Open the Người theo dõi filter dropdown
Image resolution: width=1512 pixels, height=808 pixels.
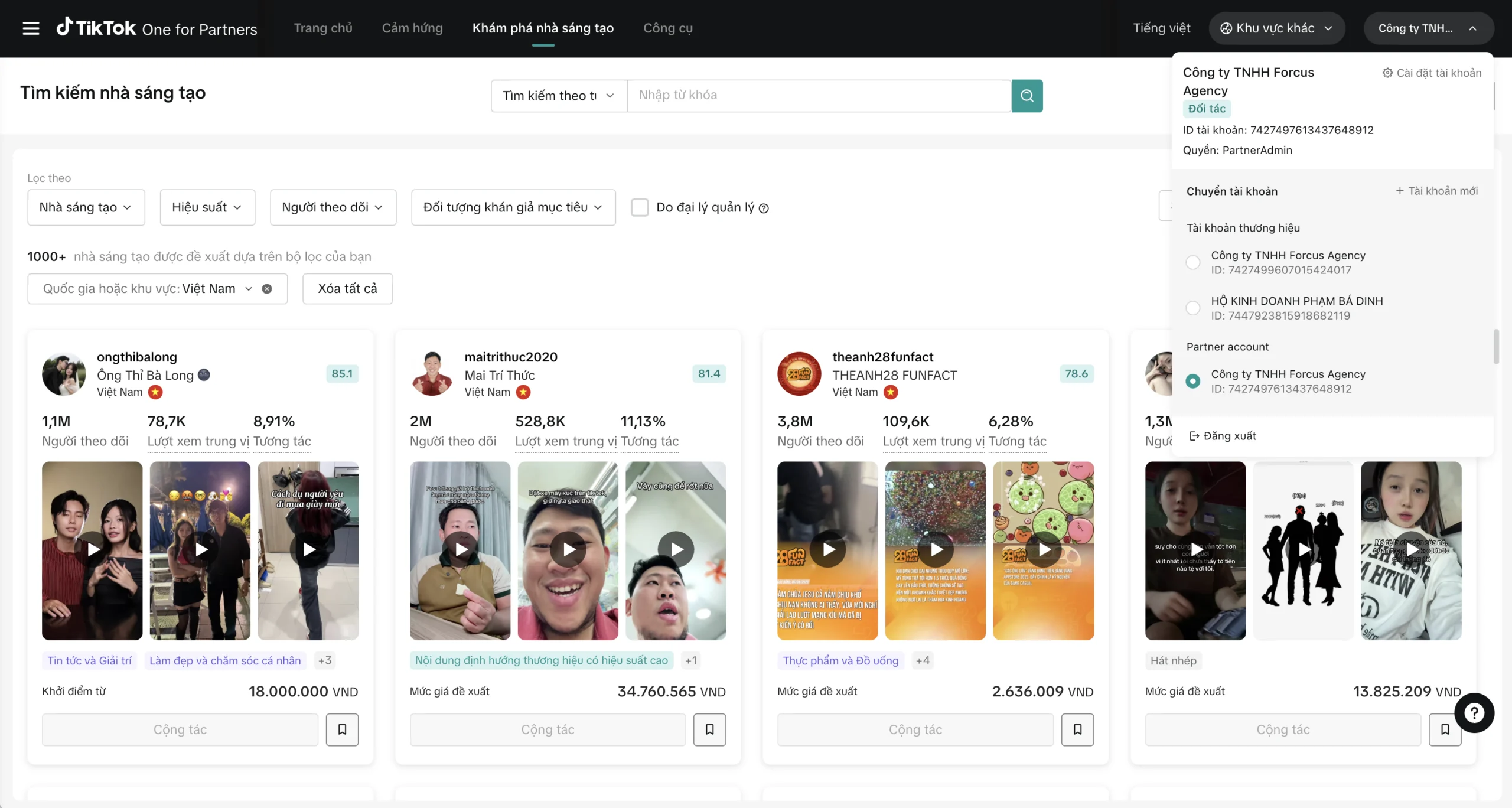pyautogui.click(x=333, y=207)
